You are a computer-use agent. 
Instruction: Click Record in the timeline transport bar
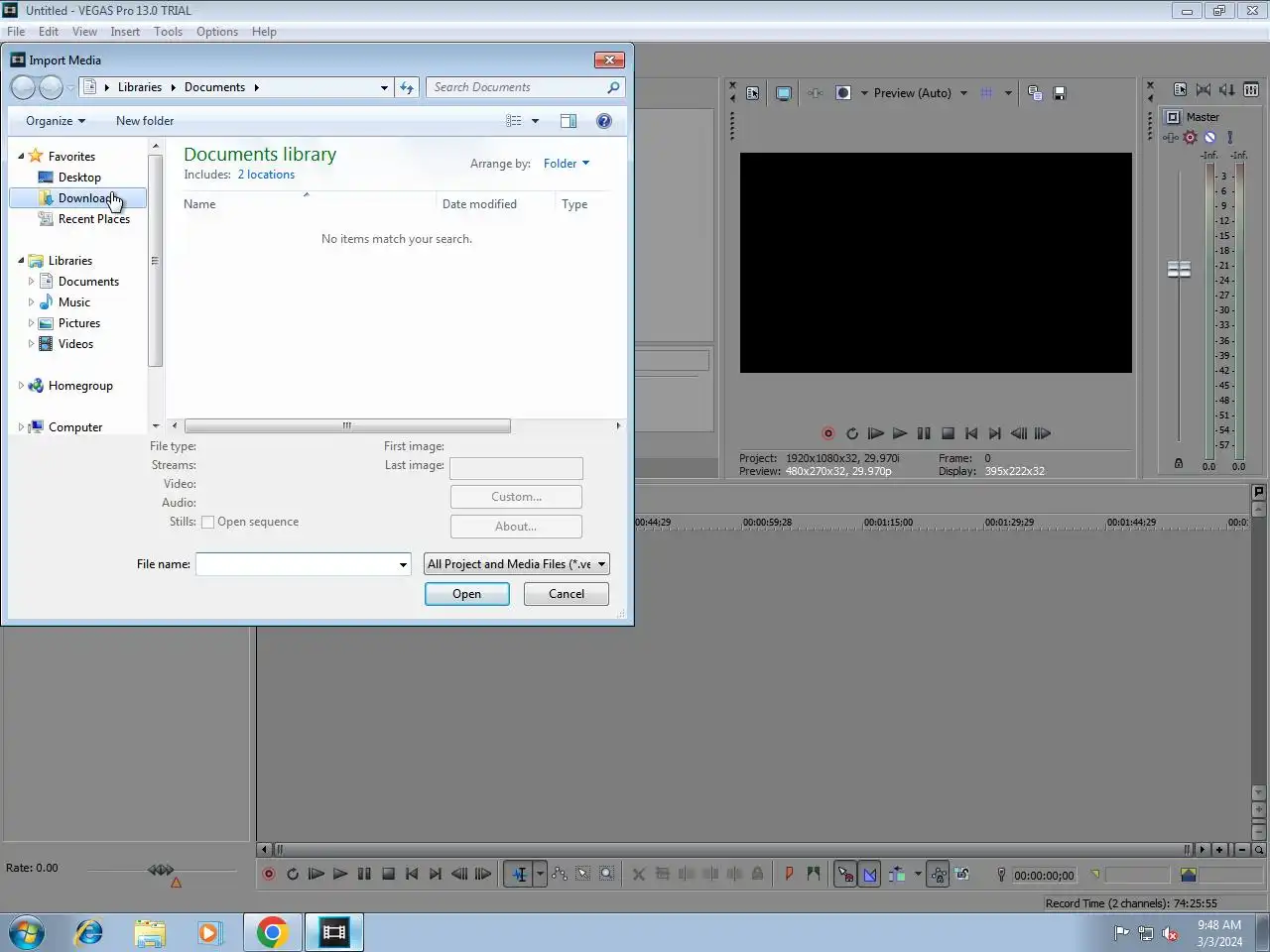coord(269,875)
